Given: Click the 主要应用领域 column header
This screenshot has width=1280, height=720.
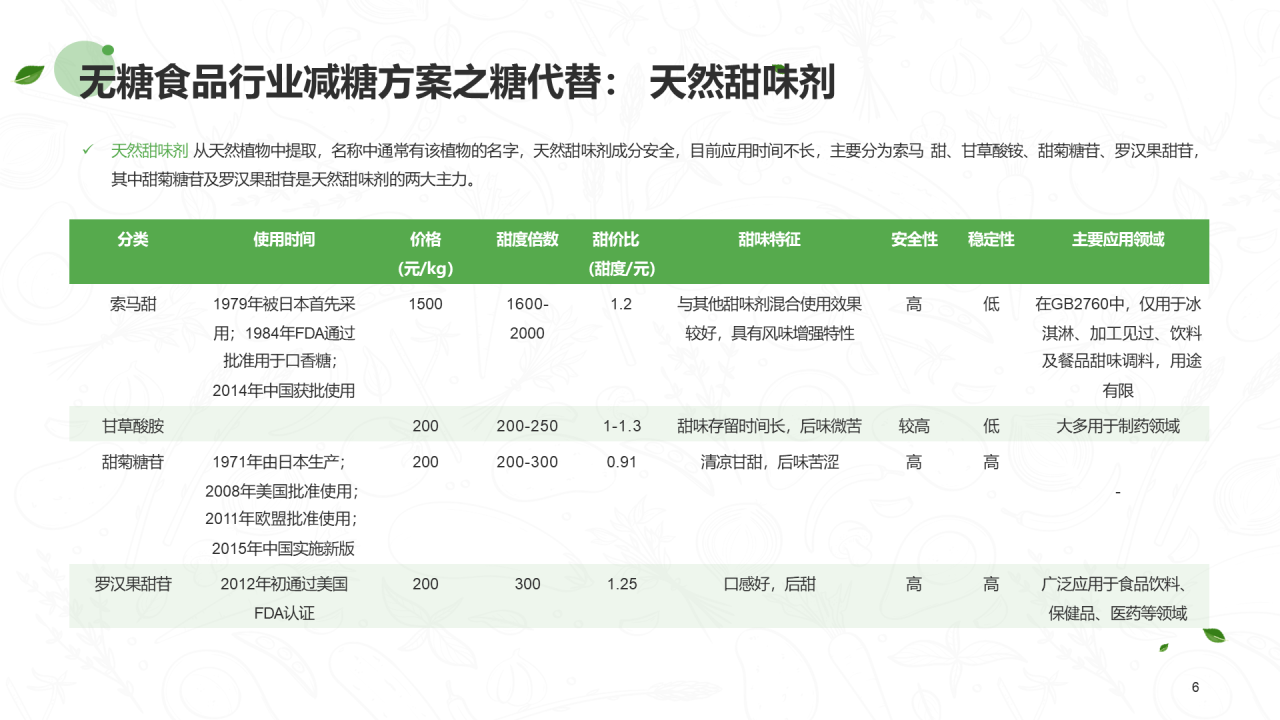Looking at the screenshot, I should tap(1118, 240).
